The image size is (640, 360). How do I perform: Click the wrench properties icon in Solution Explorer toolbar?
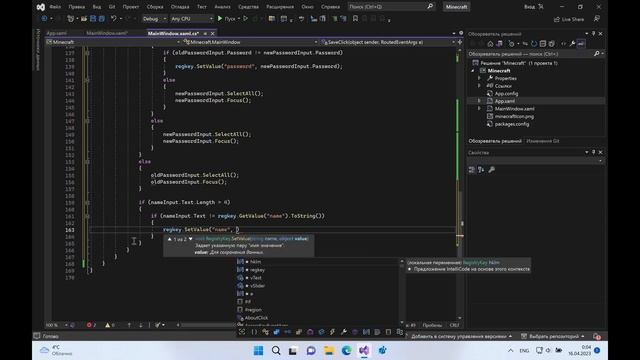(572, 44)
